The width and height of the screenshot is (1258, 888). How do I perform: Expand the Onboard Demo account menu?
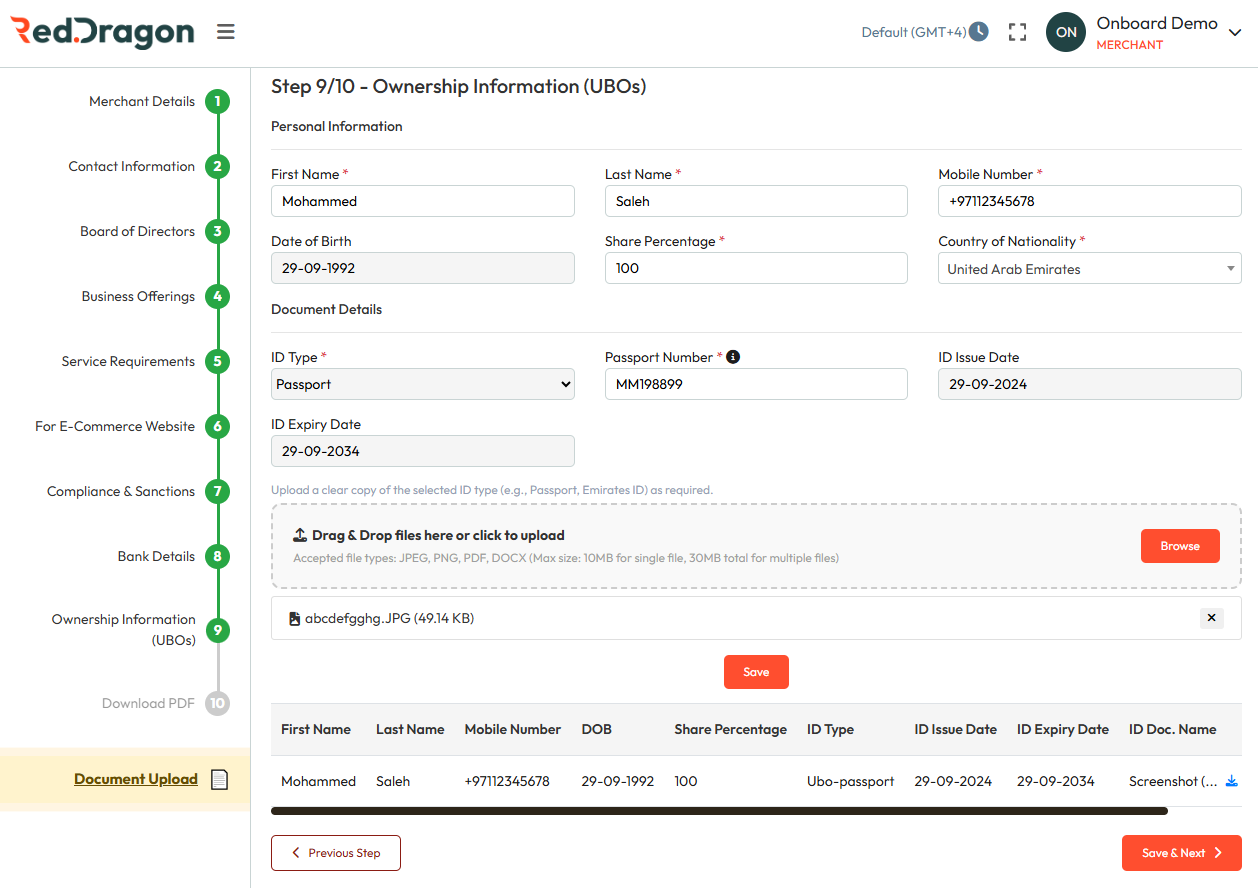click(1235, 32)
